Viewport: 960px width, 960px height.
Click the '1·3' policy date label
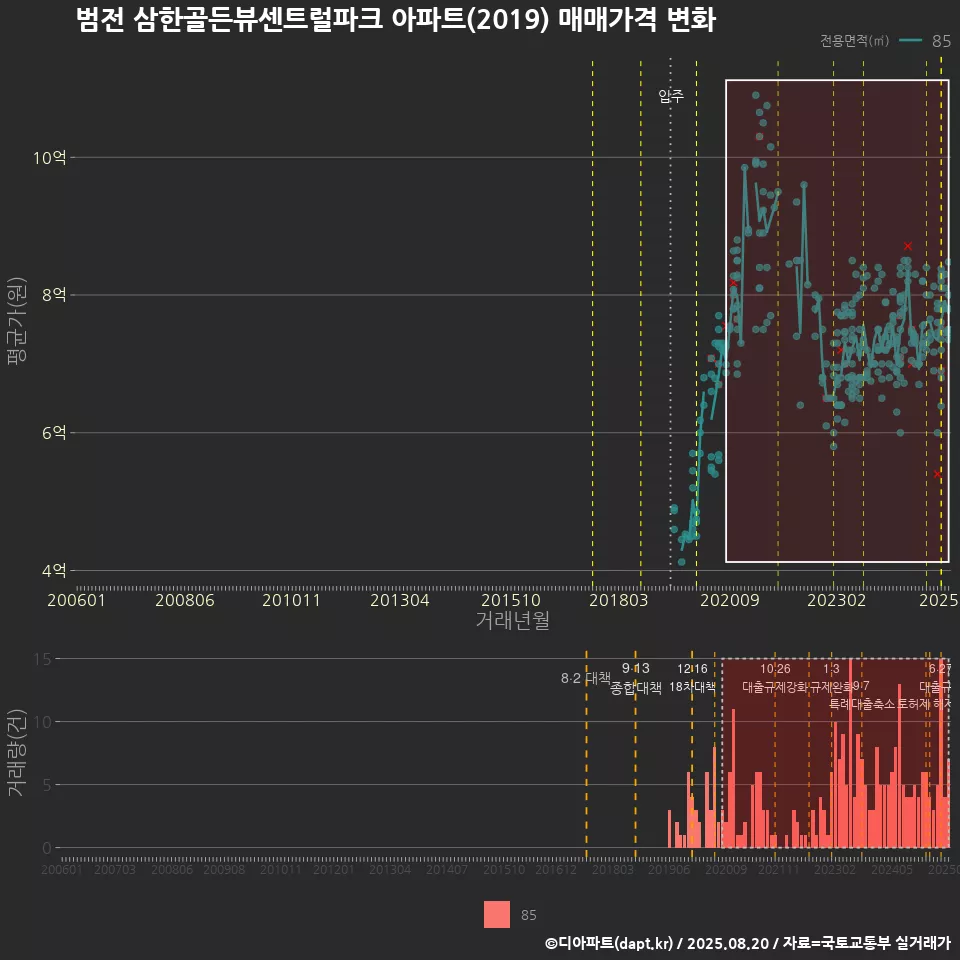pos(831,669)
